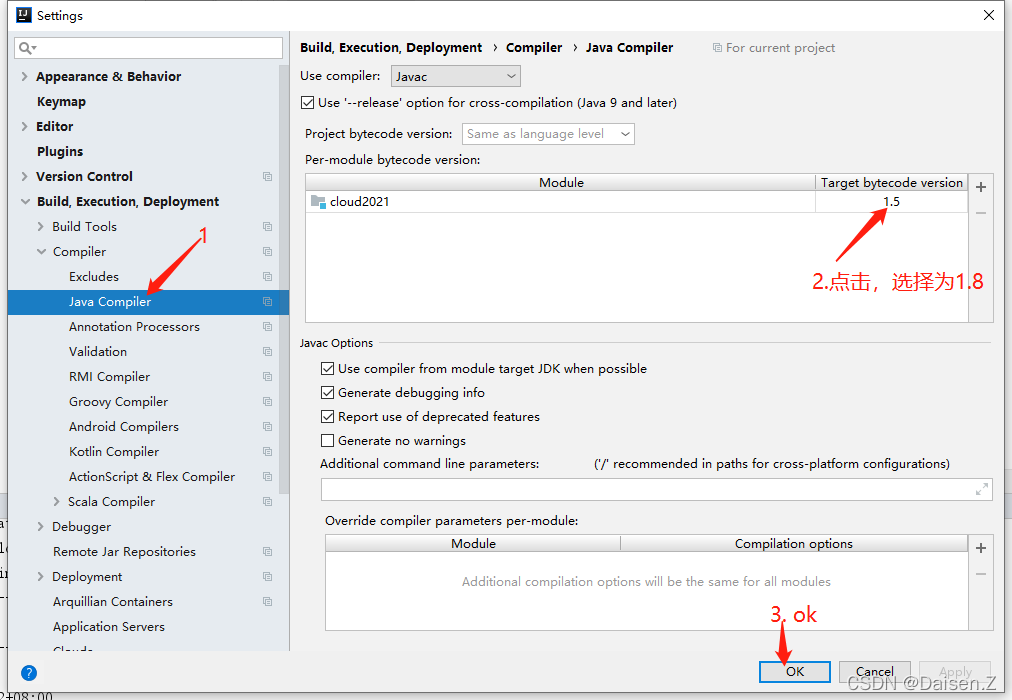Click the project-level icon beside Validation
Viewport: 1012px width, 700px height.
pos(267,352)
